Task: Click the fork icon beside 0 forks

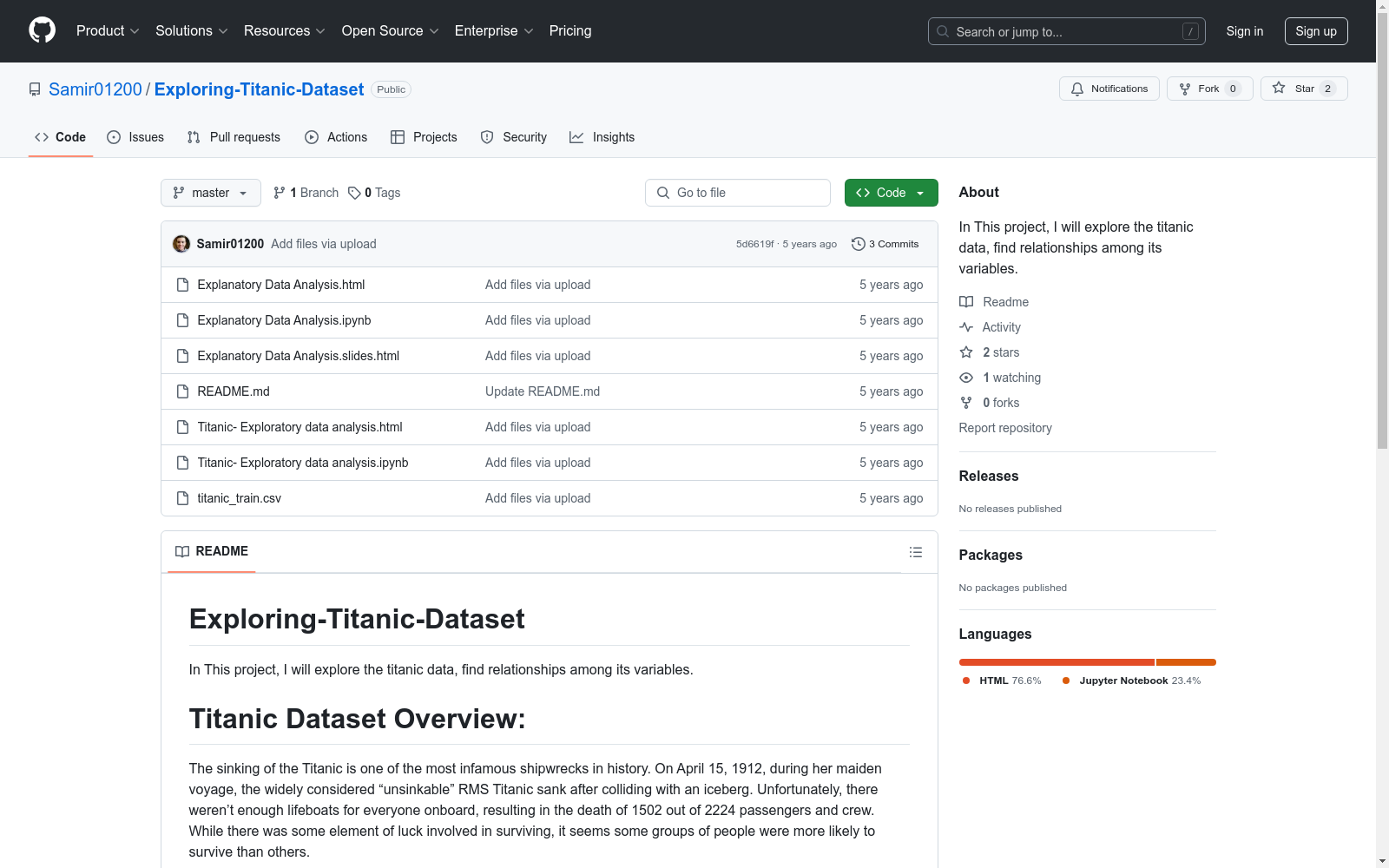Action: [x=966, y=403]
